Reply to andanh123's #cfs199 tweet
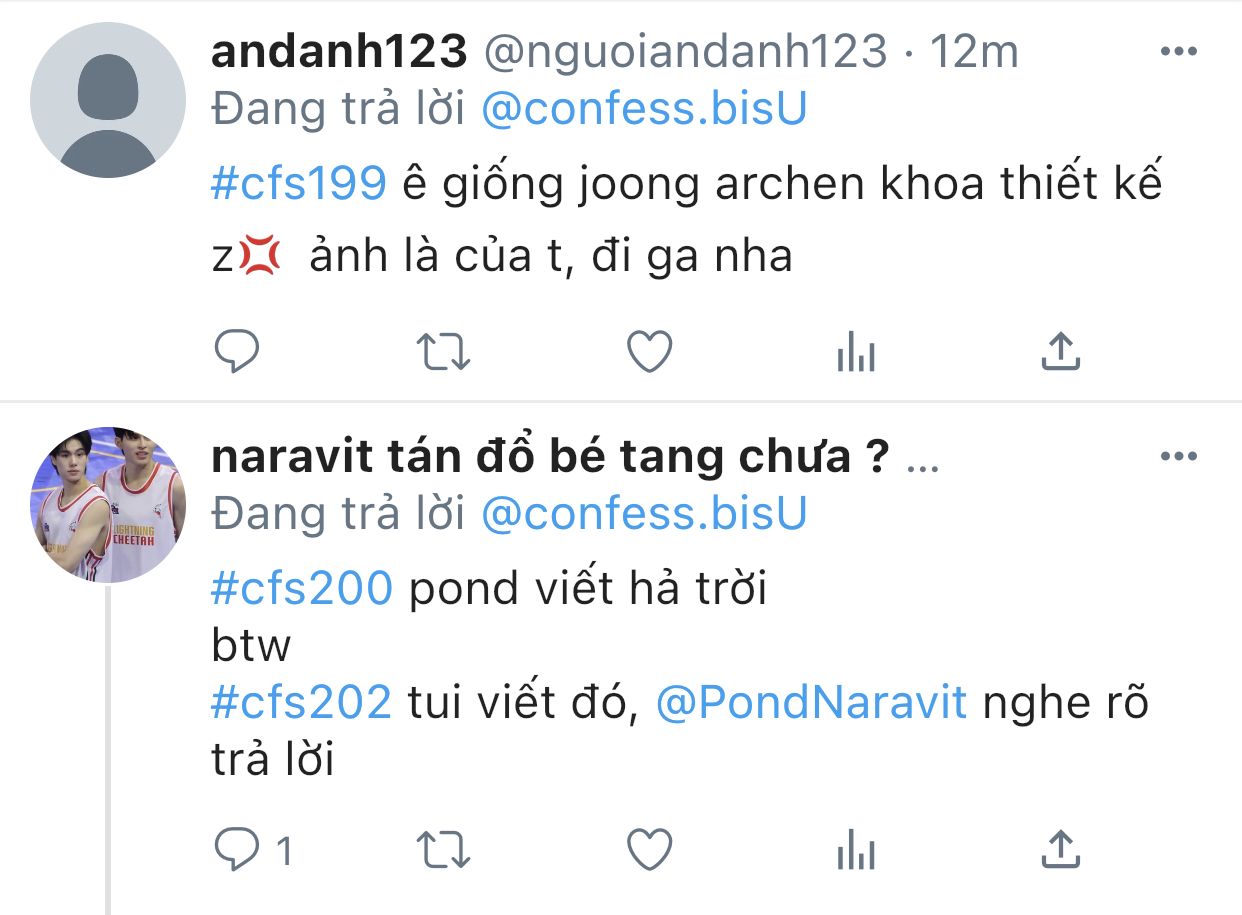This screenshot has height=915, width=1242. (x=237, y=351)
